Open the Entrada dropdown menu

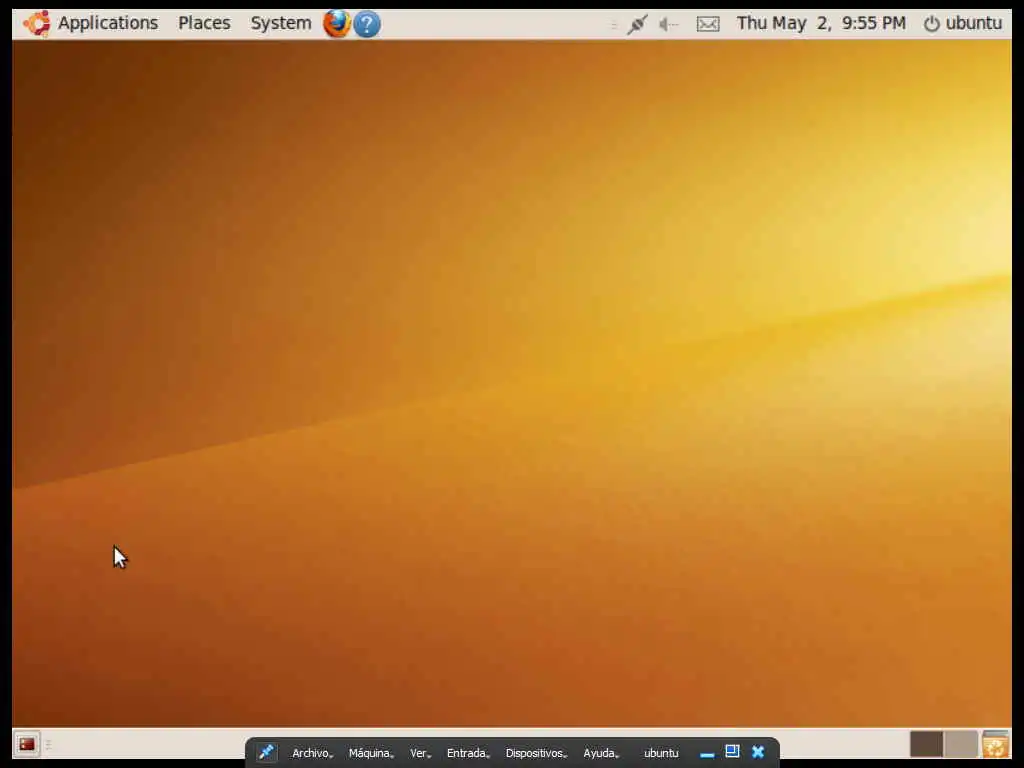coord(468,753)
